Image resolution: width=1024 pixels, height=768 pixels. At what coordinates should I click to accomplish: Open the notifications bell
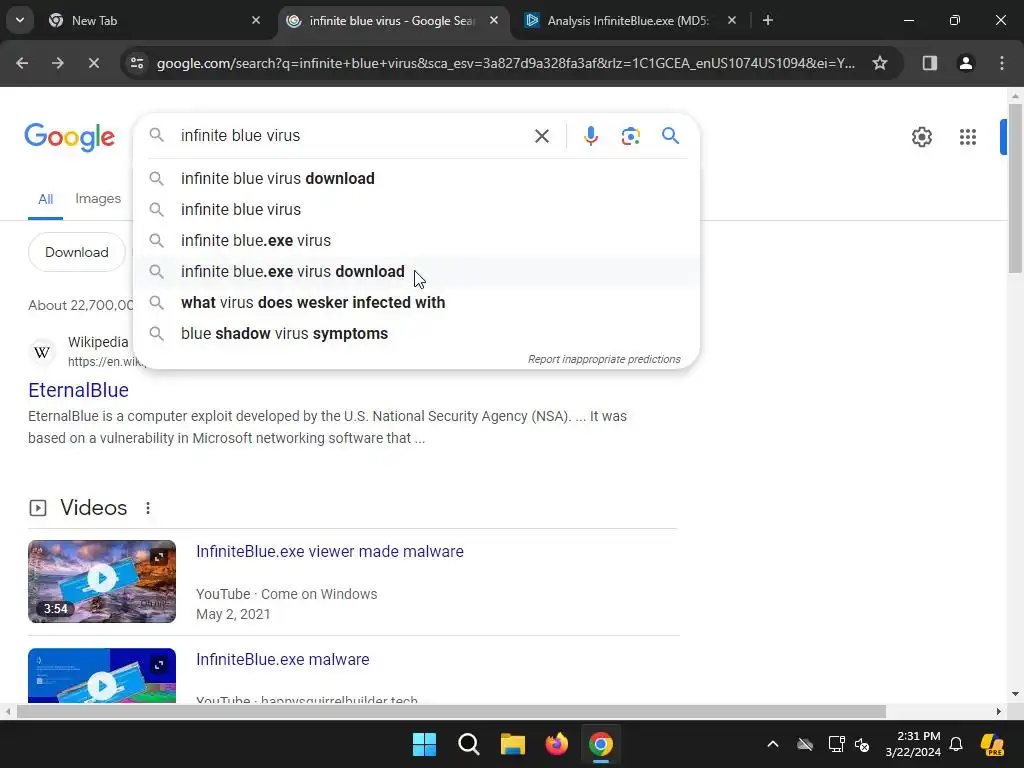(x=956, y=744)
